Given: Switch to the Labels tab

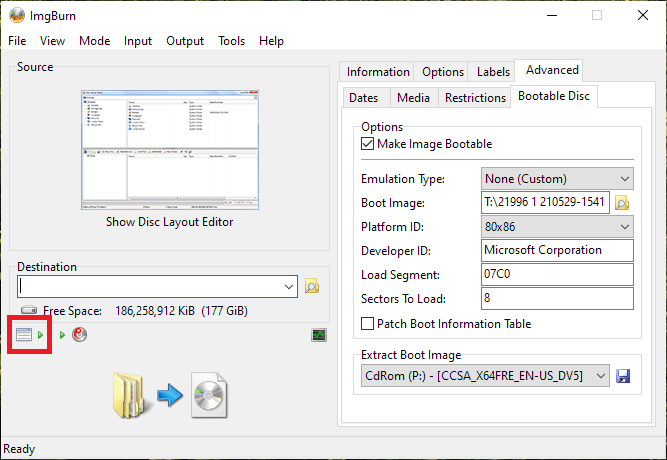Looking at the screenshot, I should (x=493, y=72).
